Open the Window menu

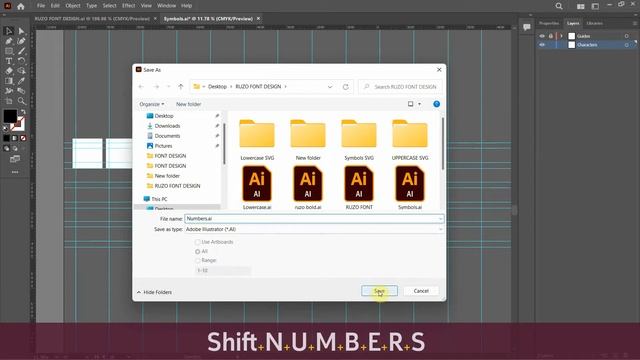166,6
